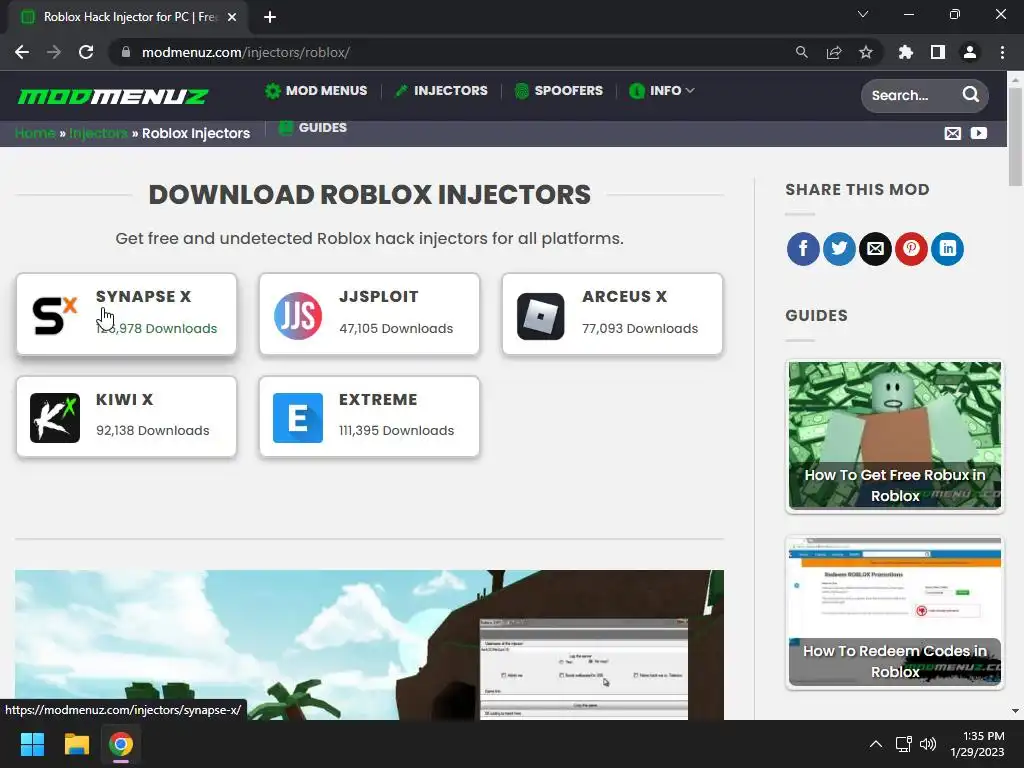Click the scrollbar down arrow
This screenshot has width=1024, height=768.
pos(1015,711)
